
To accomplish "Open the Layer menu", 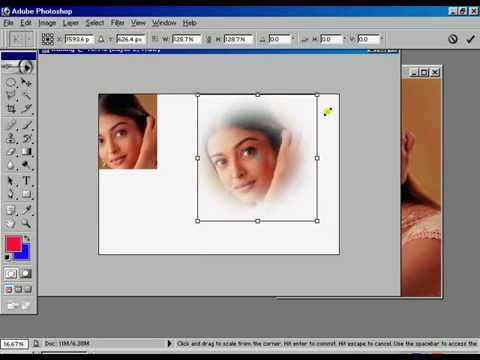I will pyautogui.click(x=71, y=23).
